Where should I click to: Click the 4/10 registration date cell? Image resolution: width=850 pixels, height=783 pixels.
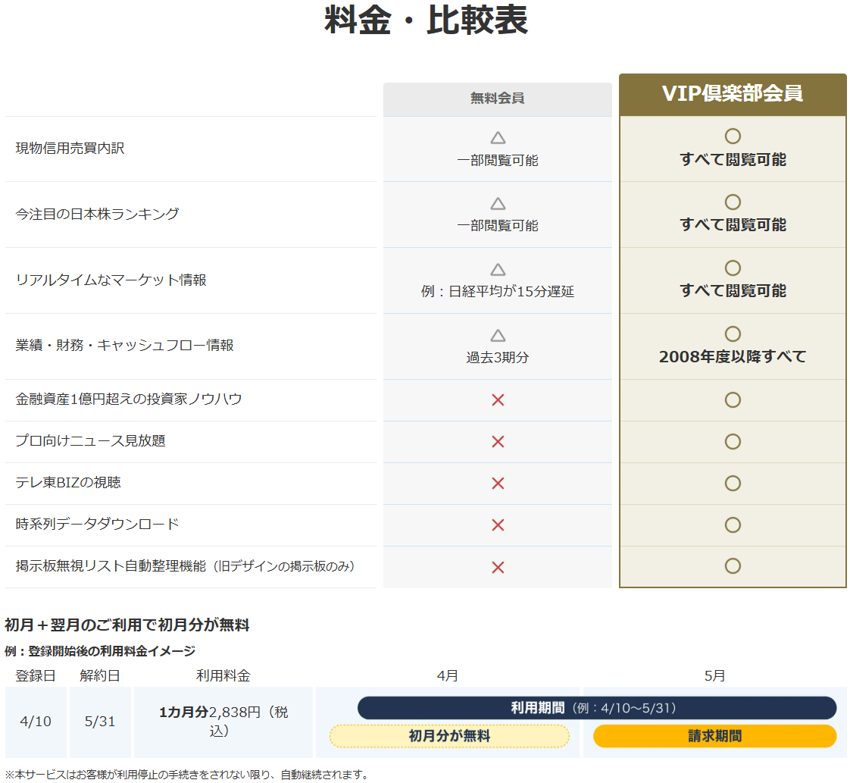click(x=35, y=722)
